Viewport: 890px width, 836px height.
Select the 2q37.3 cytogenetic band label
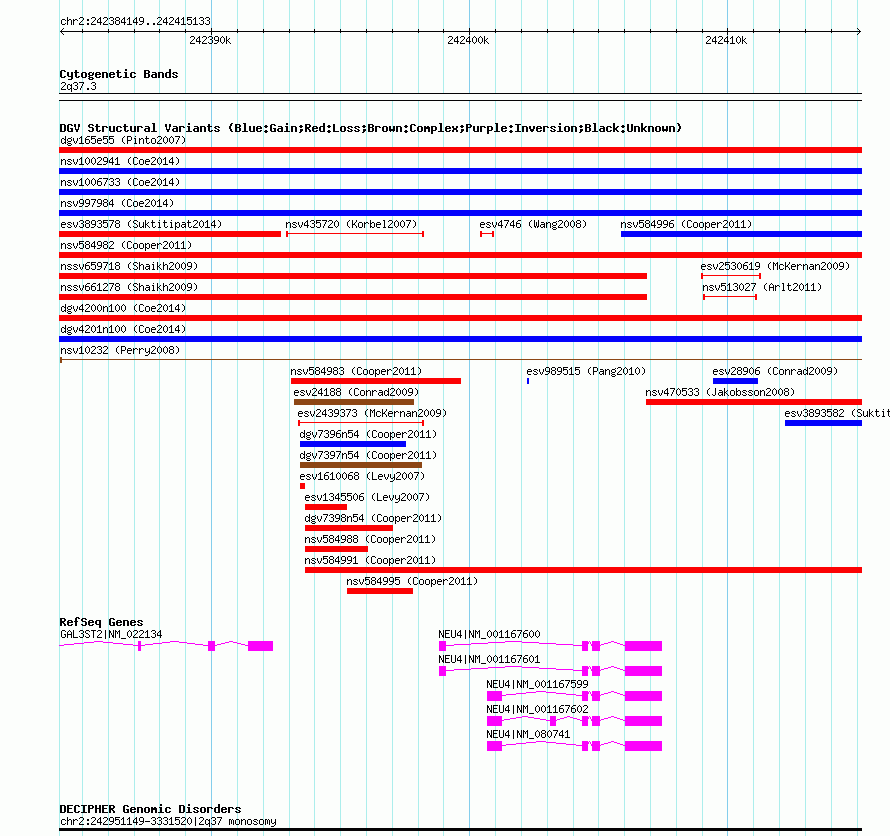click(x=78, y=86)
